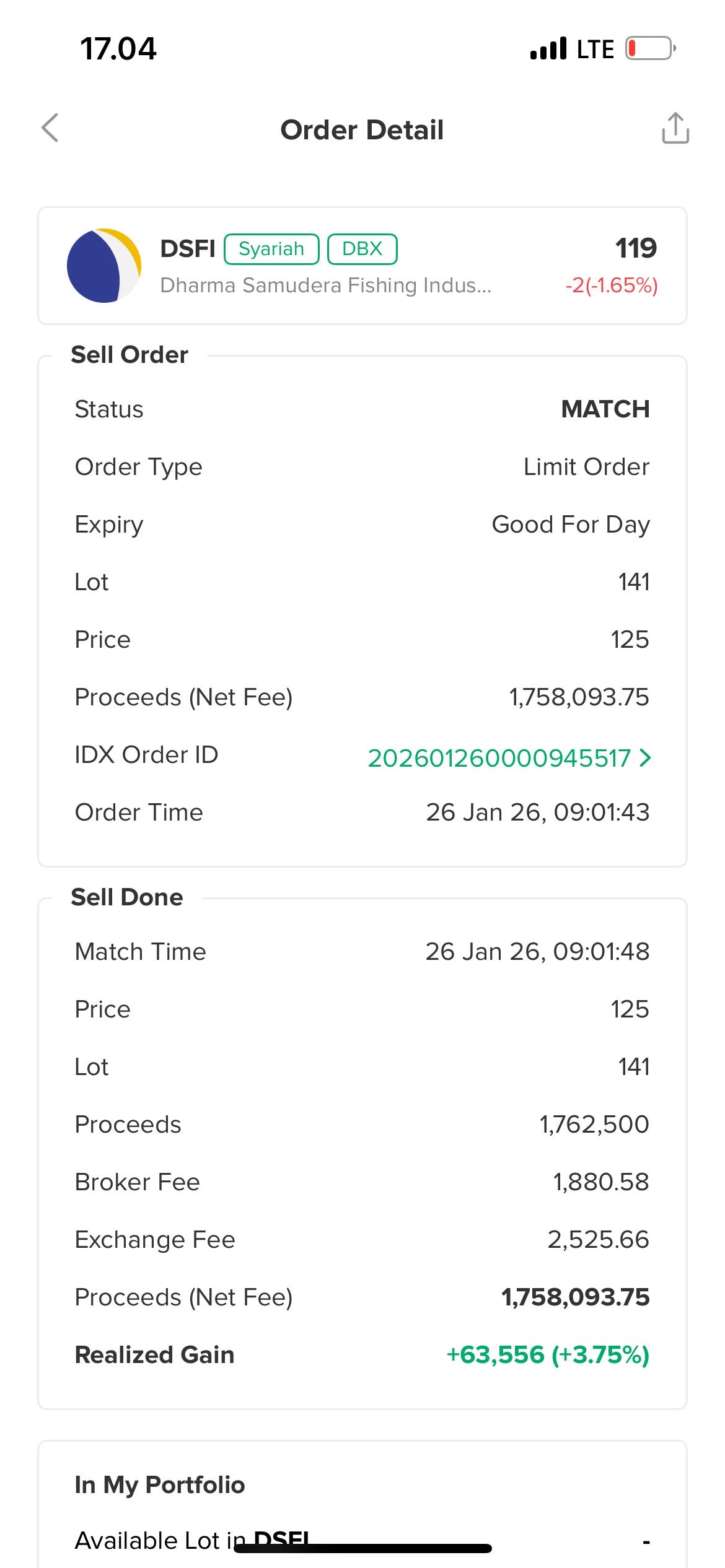Tap the In My Portfolio heading
The height and width of the screenshot is (1568, 725).
(160, 1485)
